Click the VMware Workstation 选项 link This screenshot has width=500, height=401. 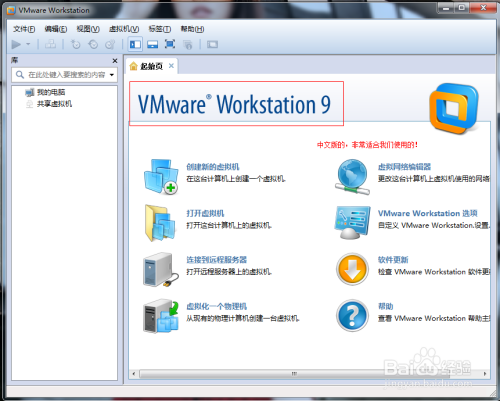[428, 213]
